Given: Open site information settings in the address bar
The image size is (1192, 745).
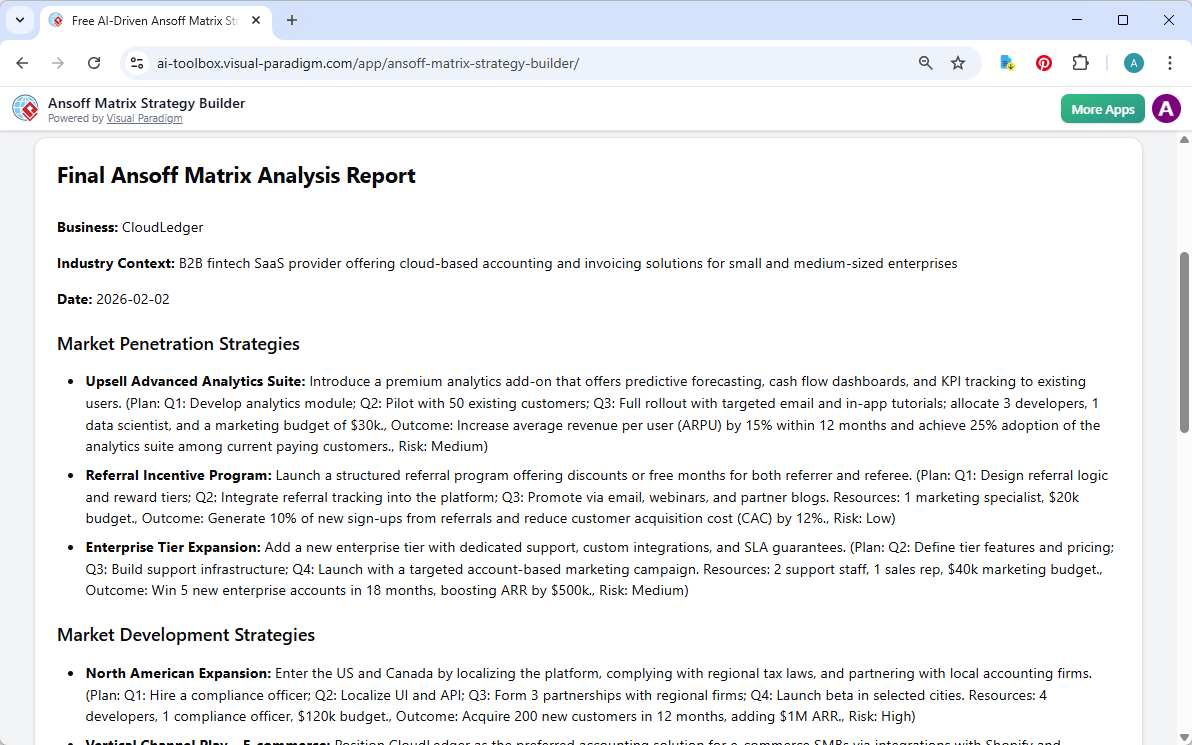Looking at the screenshot, I should (136, 62).
